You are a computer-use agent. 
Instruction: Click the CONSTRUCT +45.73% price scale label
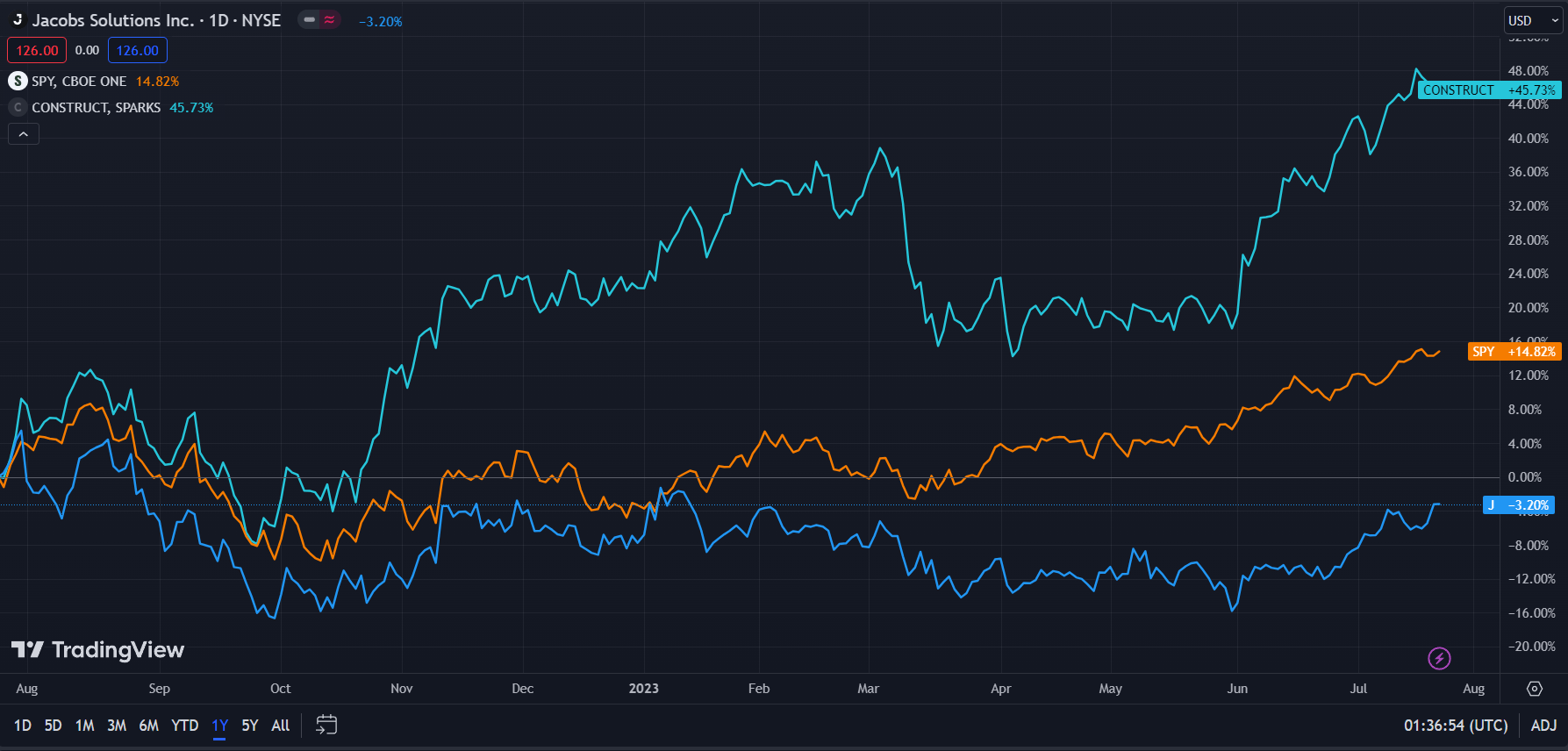click(x=1489, y=89)
